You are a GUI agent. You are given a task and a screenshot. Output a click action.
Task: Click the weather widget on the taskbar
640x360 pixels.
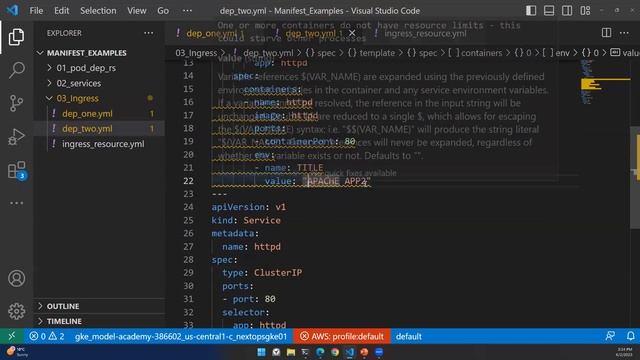(17, 352)
